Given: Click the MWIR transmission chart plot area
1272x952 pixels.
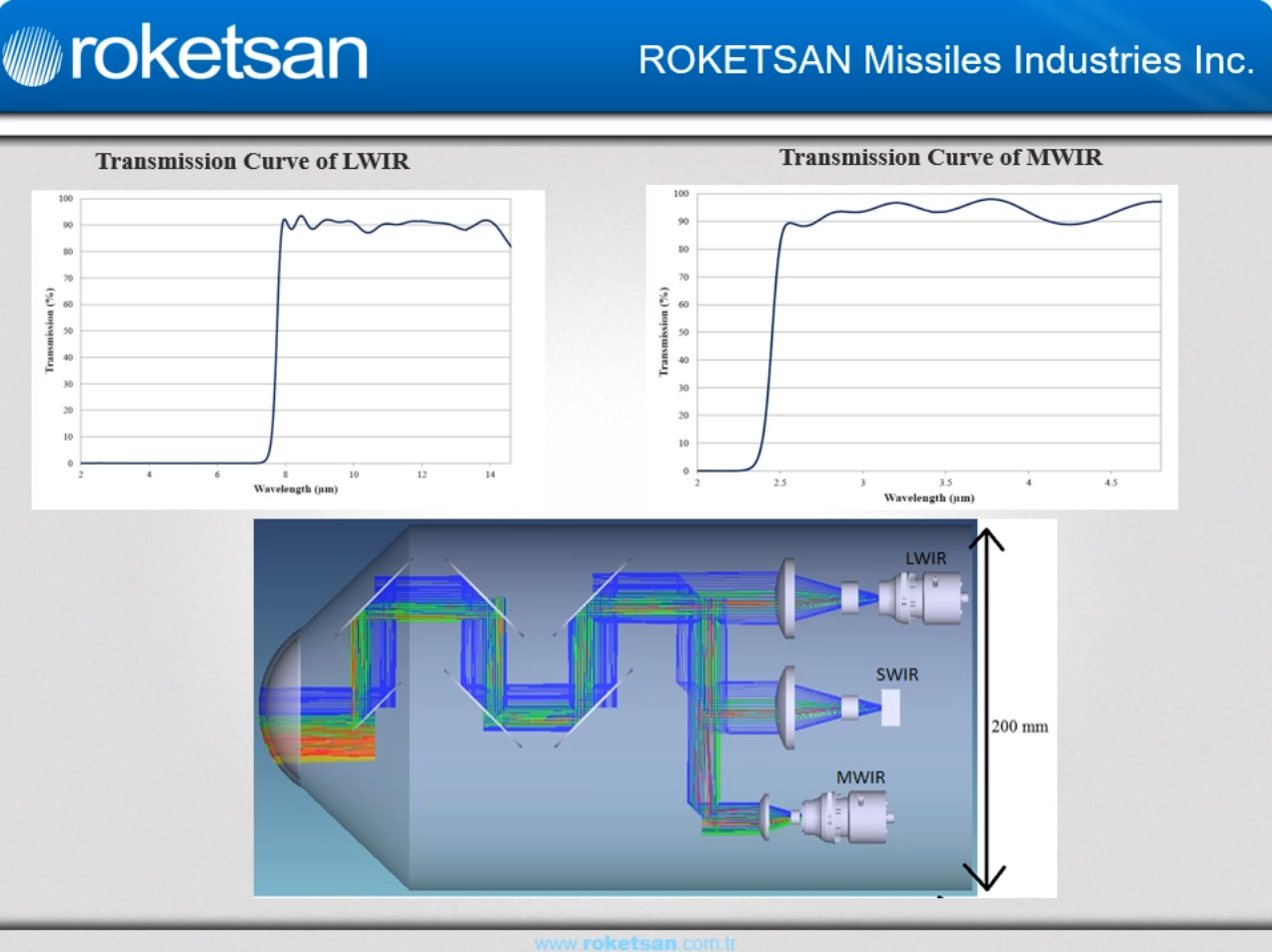Looking at the screenshot, I should [x=928, y=332].
